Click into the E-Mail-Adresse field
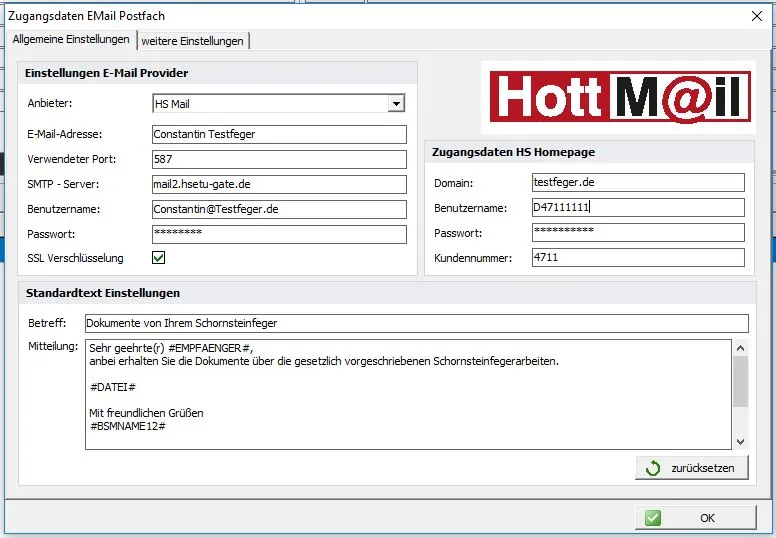Viewport: 776px width, 538px height. pos(279,134)
